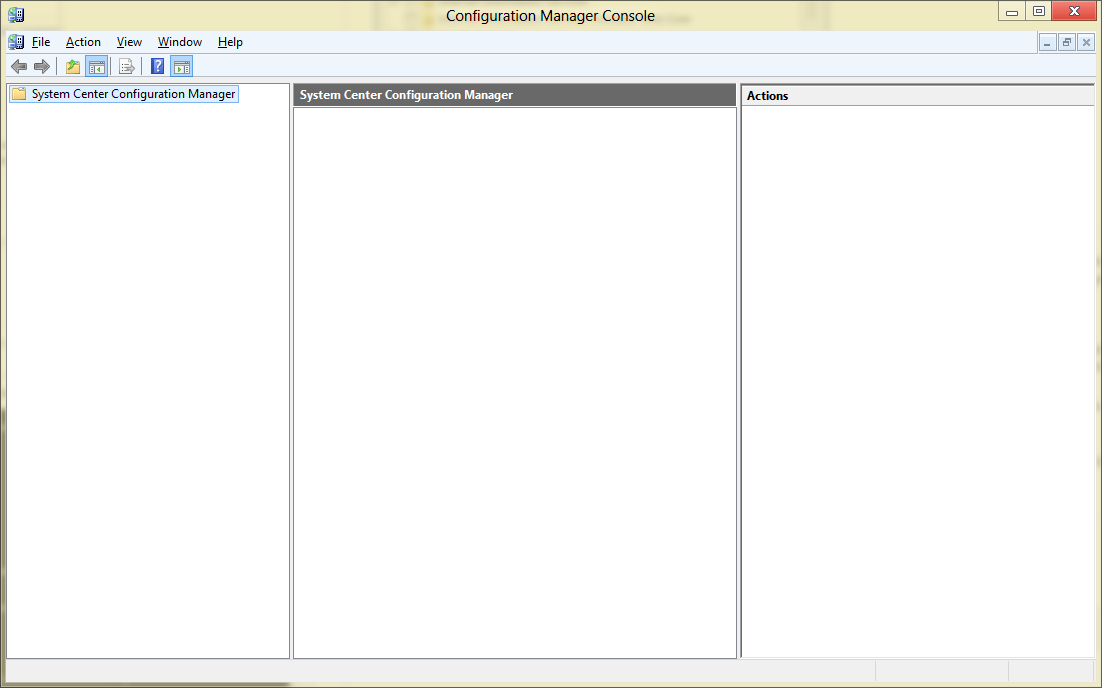
Task: Minimize the Configuration Manager Console window
Action: point(1012,11)
